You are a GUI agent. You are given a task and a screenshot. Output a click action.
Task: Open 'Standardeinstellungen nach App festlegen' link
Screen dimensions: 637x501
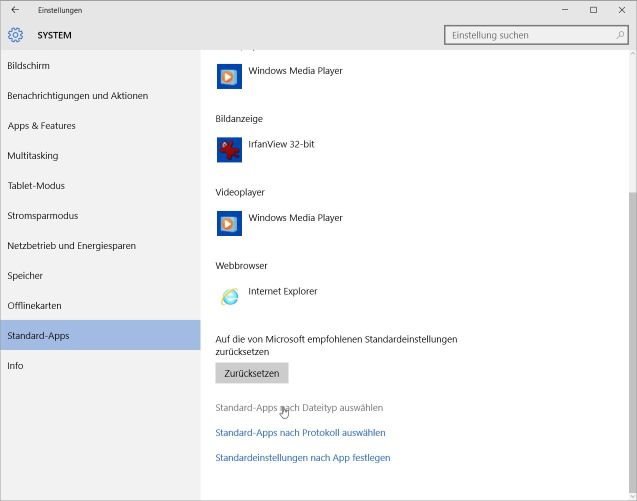point(303,458)
